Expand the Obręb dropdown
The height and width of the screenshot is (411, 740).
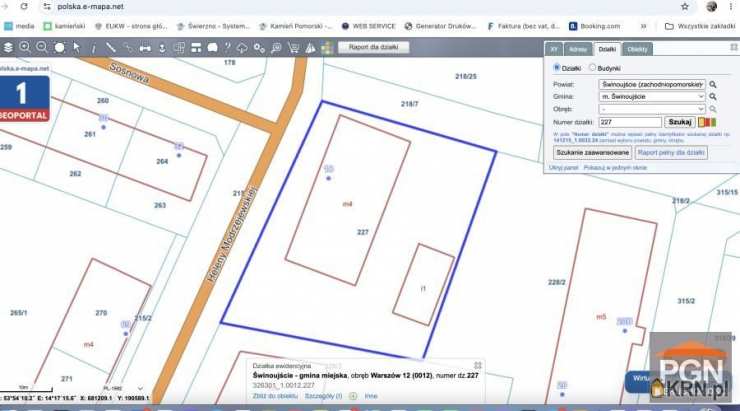coord(652,109)
